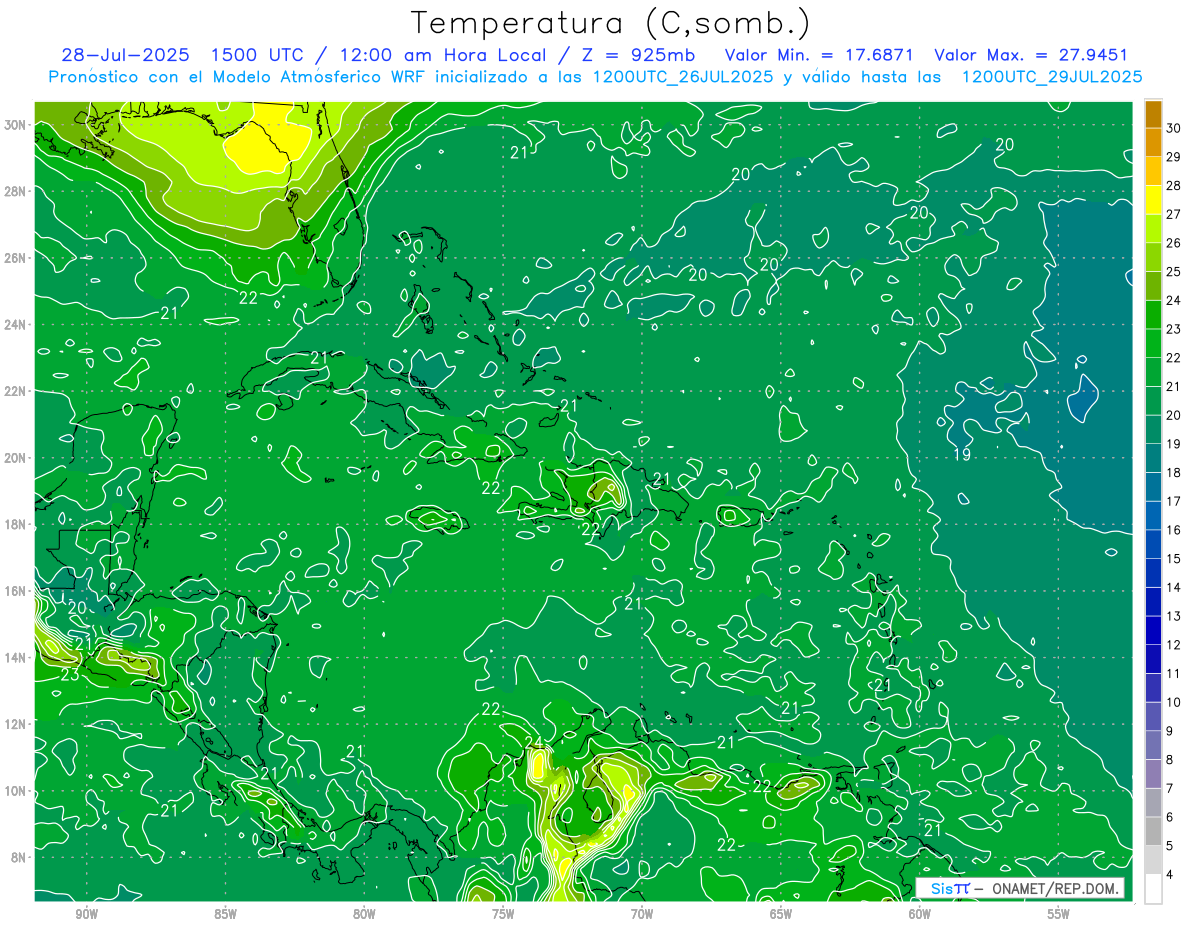Click the "75W" longitude label
The height and width of the screenshot is (927, 1200).
tap(503, 914)
